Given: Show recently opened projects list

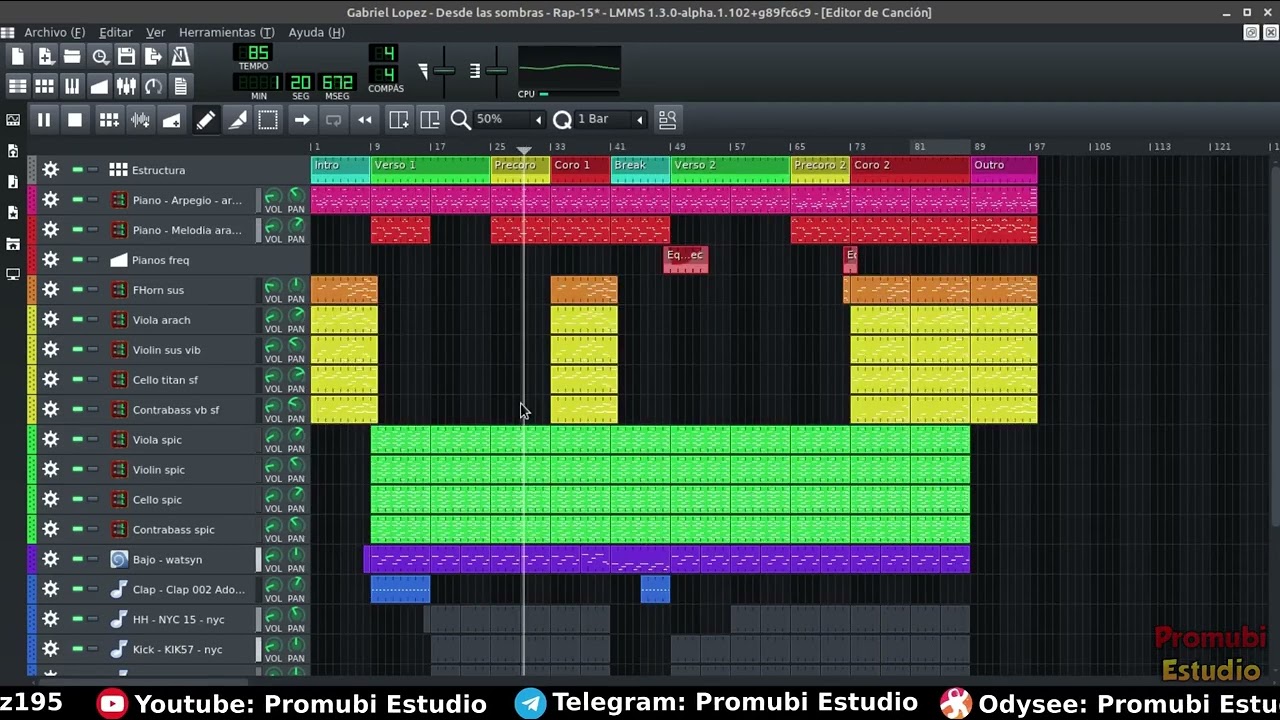Looking at the screenshot, I should [100, 57].
